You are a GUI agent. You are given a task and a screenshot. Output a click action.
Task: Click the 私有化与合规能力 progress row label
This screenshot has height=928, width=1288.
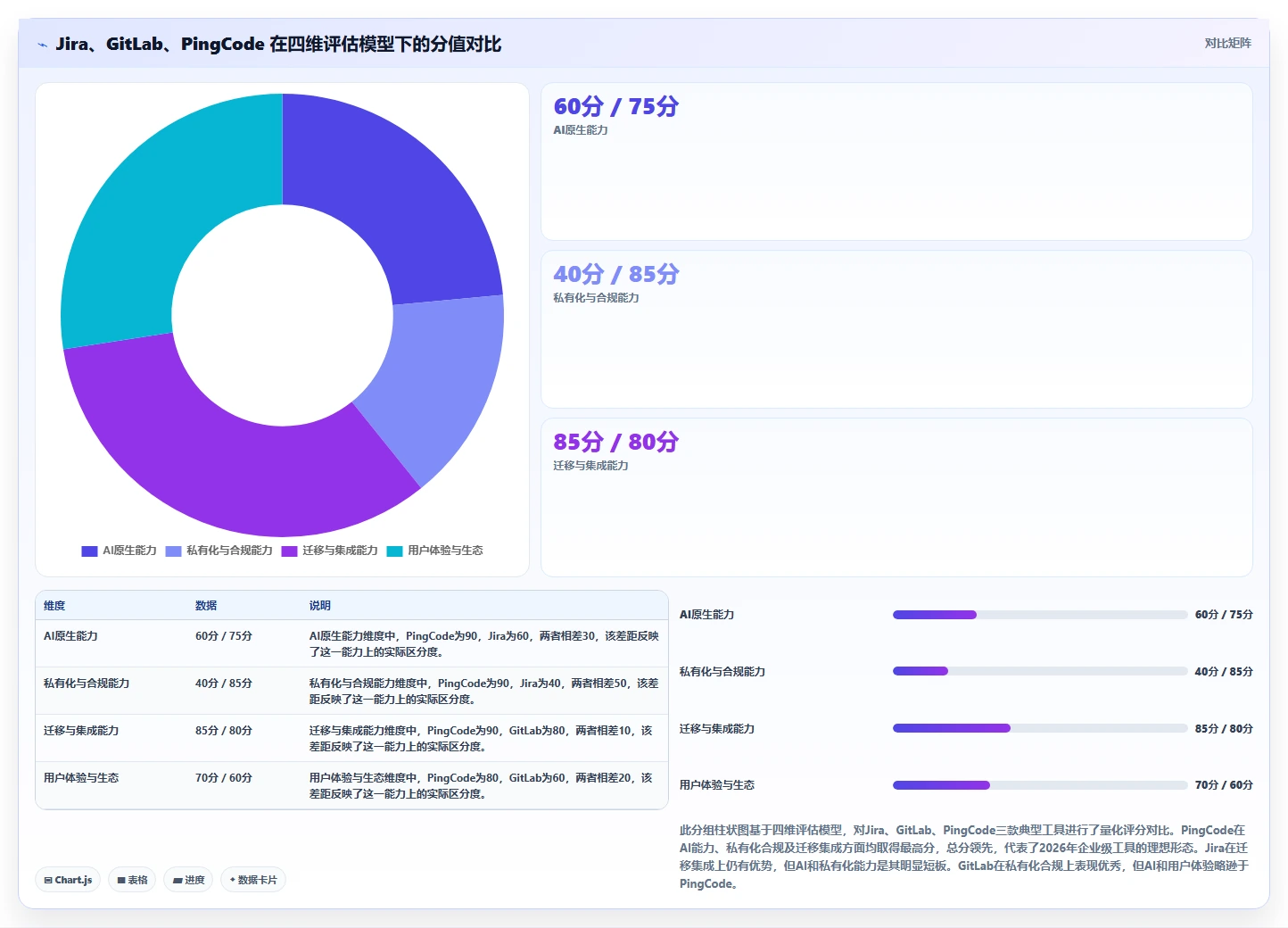coord(722,672)
